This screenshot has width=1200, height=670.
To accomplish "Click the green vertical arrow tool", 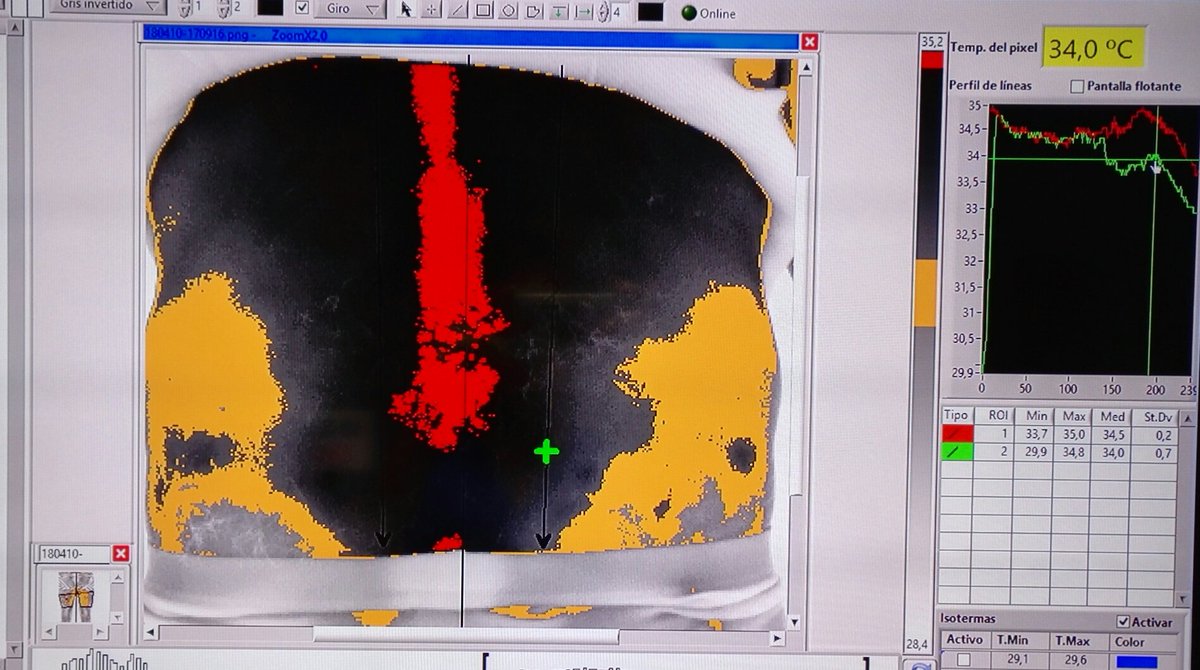I will (x=558, y=11).
